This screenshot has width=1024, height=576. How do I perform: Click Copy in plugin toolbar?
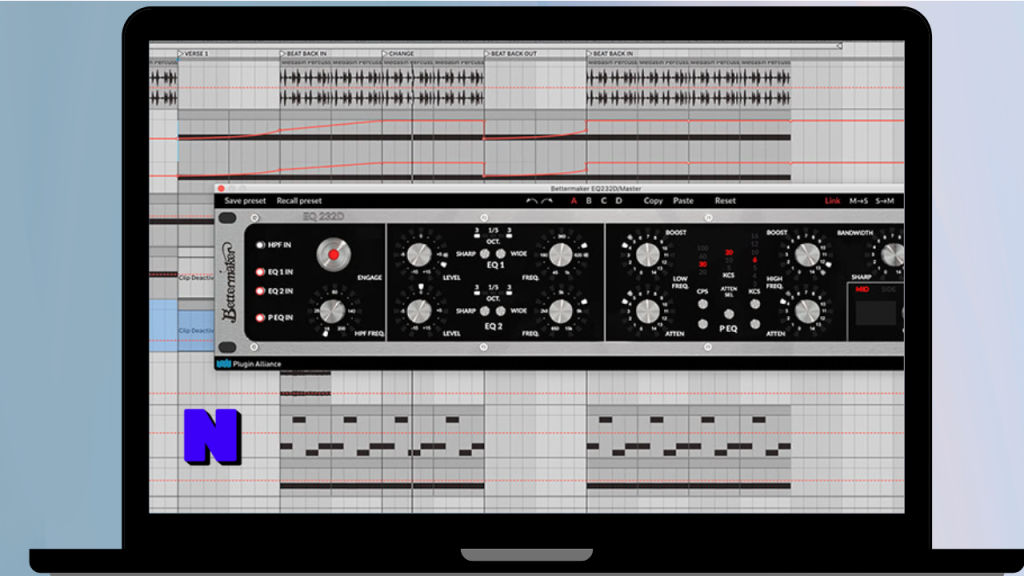[653, 201]
